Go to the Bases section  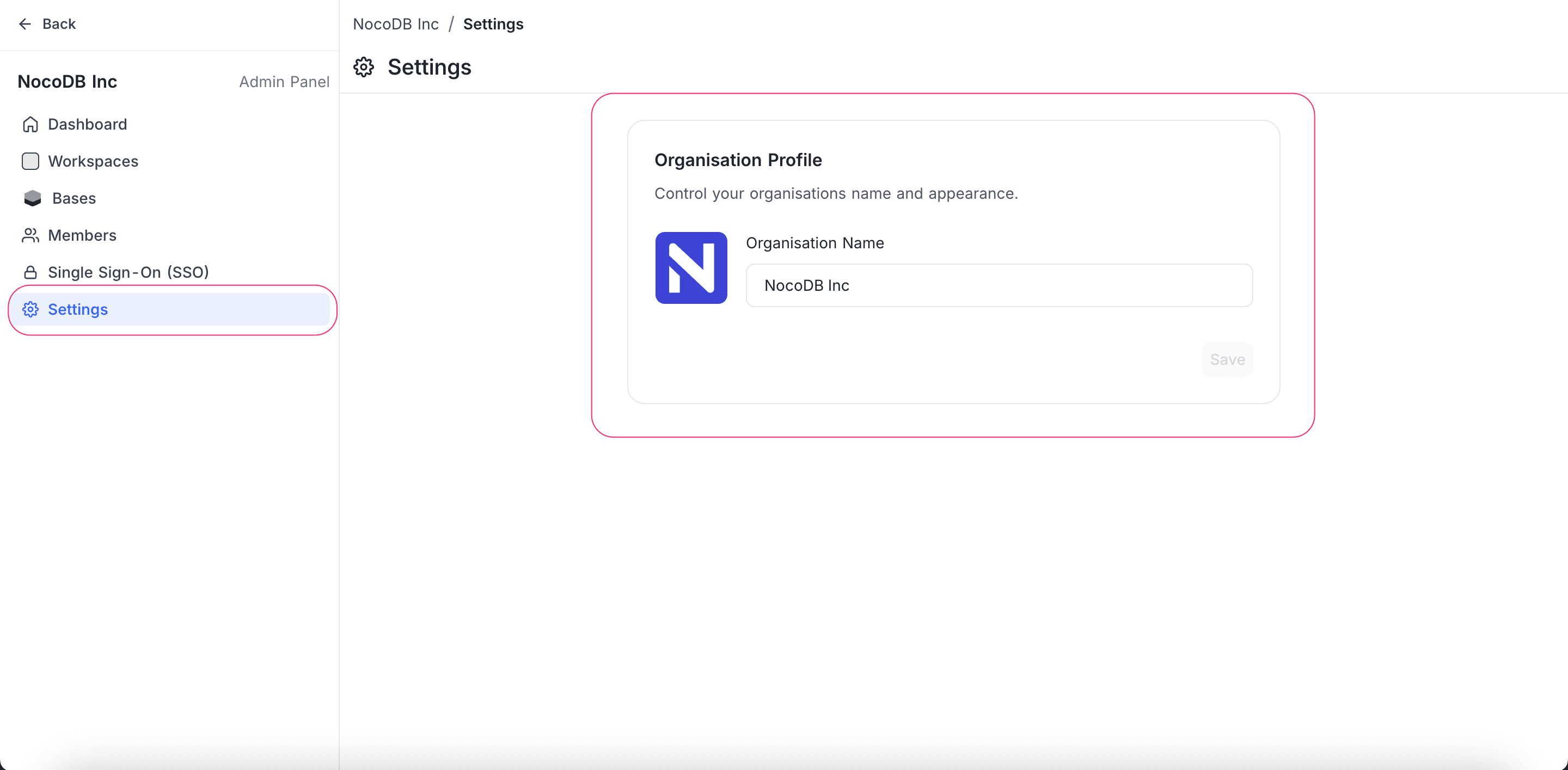74,198
